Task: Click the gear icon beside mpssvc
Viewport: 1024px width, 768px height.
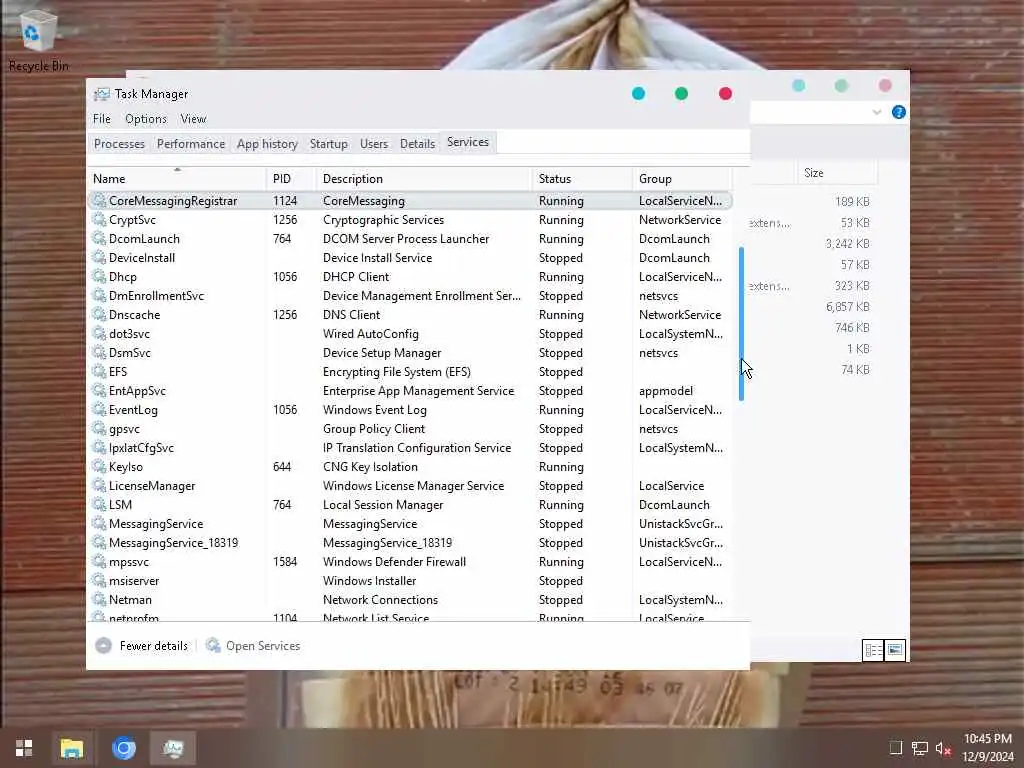Action: click(x=99, y=561)
